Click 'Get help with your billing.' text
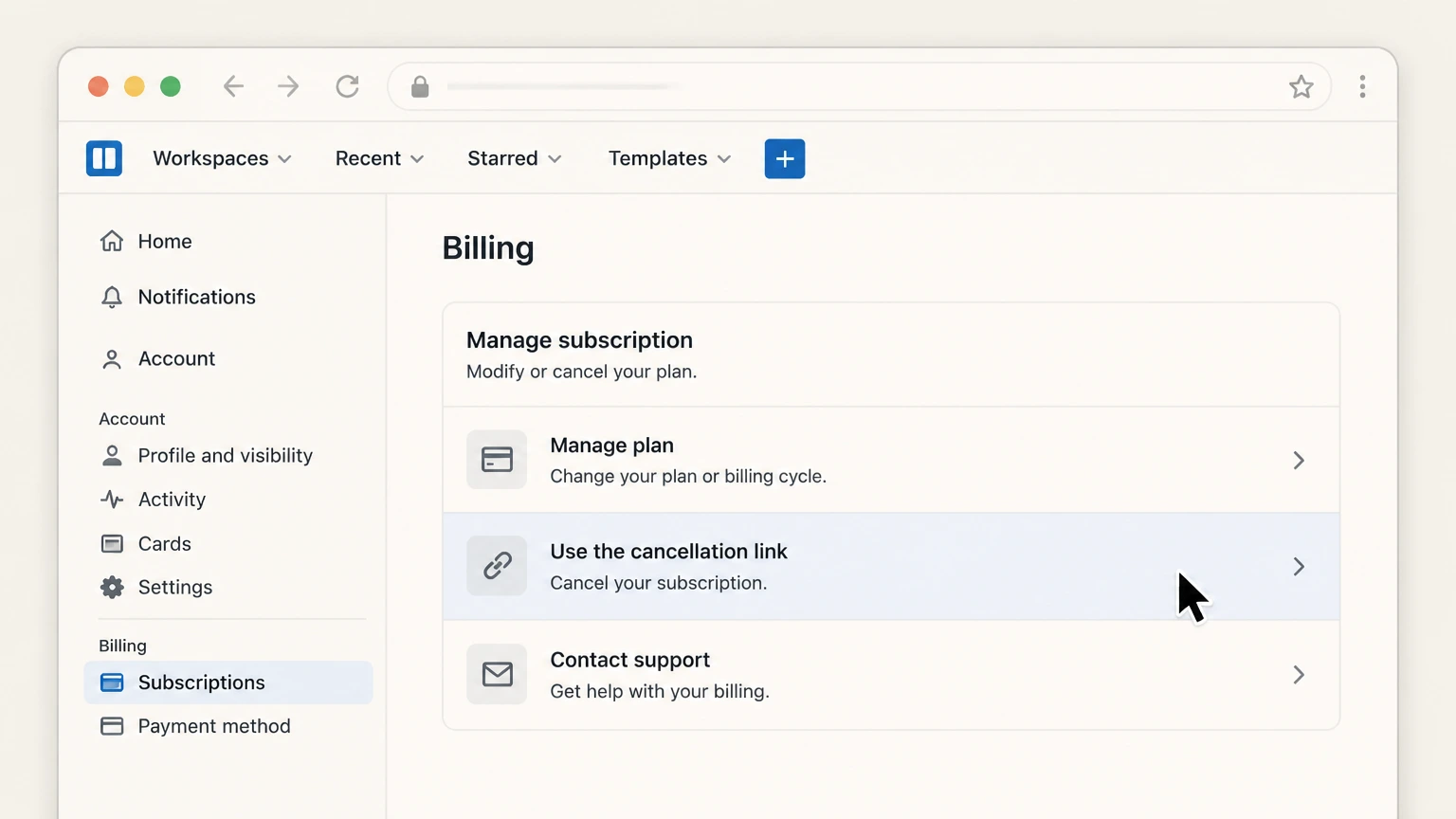Viewport: 1456px width, 819px height. [x=660, y=691]
